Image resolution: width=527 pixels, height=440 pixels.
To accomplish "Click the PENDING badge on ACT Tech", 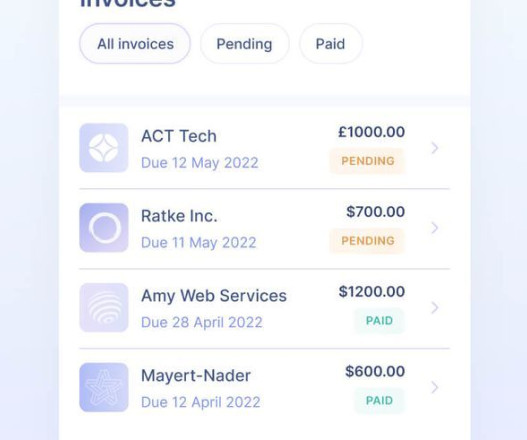I will point(367,161).
